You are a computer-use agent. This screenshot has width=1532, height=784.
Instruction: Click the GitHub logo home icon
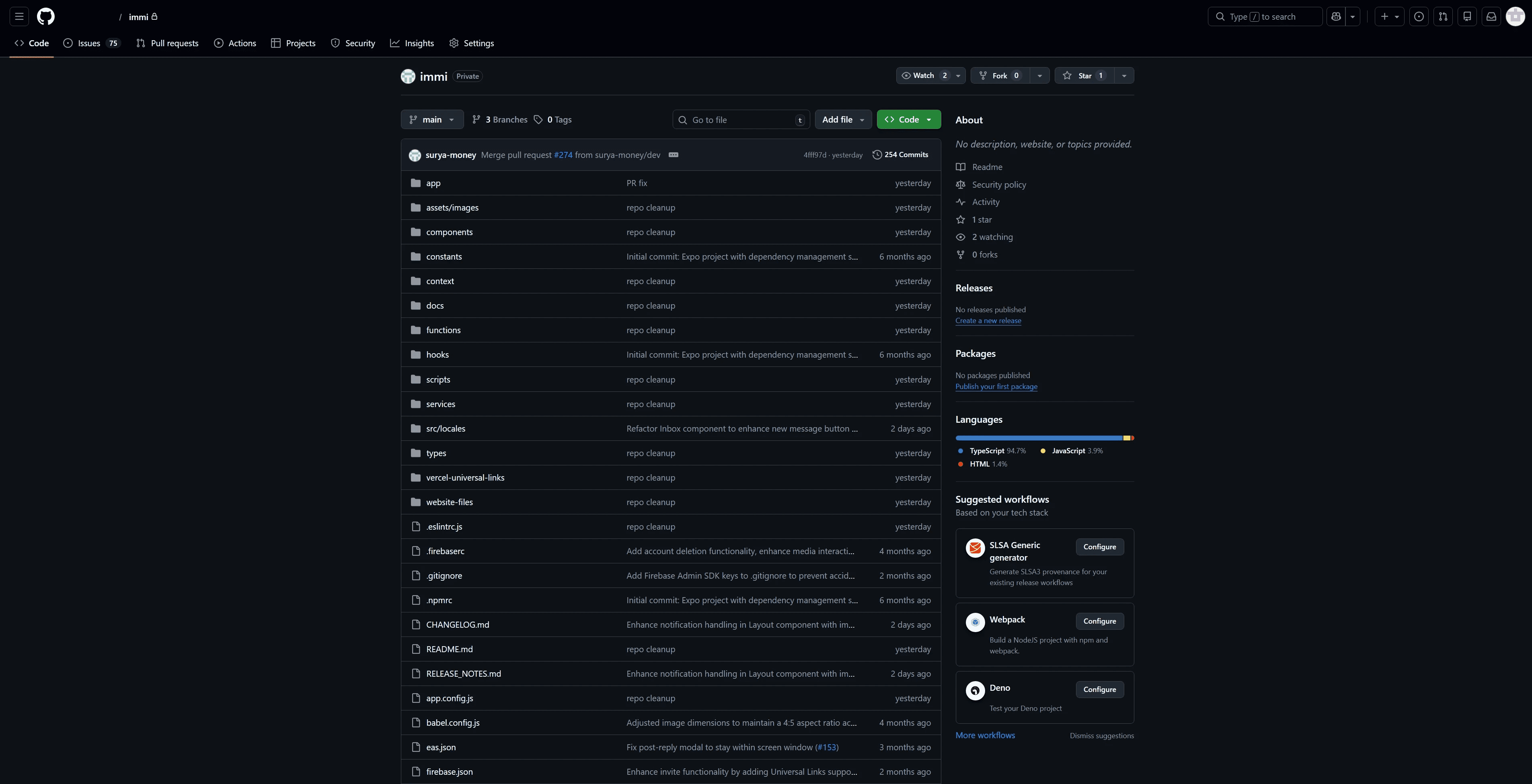point(46,16)
